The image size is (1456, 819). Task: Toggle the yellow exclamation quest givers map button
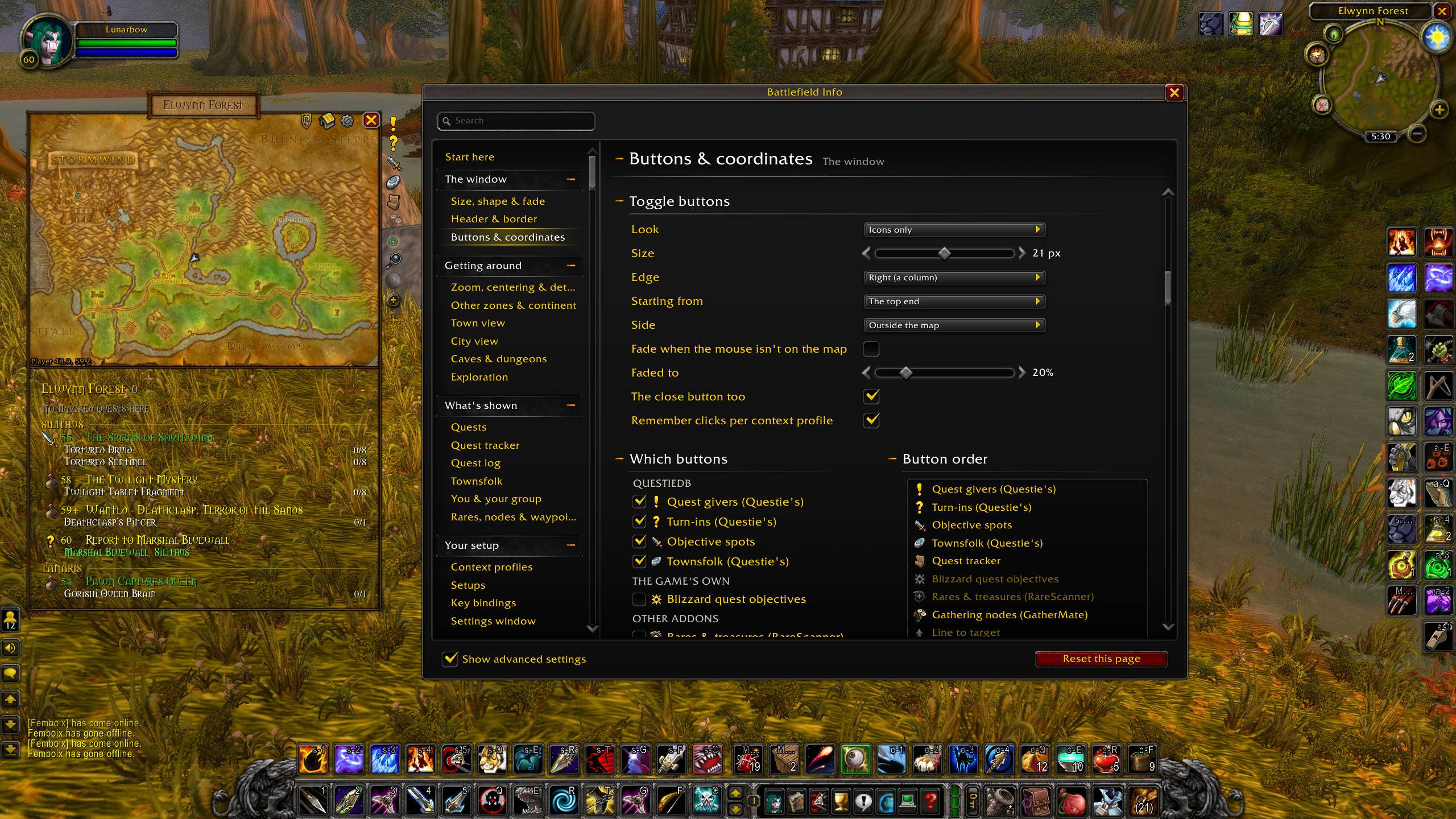(x=393, y=124)
